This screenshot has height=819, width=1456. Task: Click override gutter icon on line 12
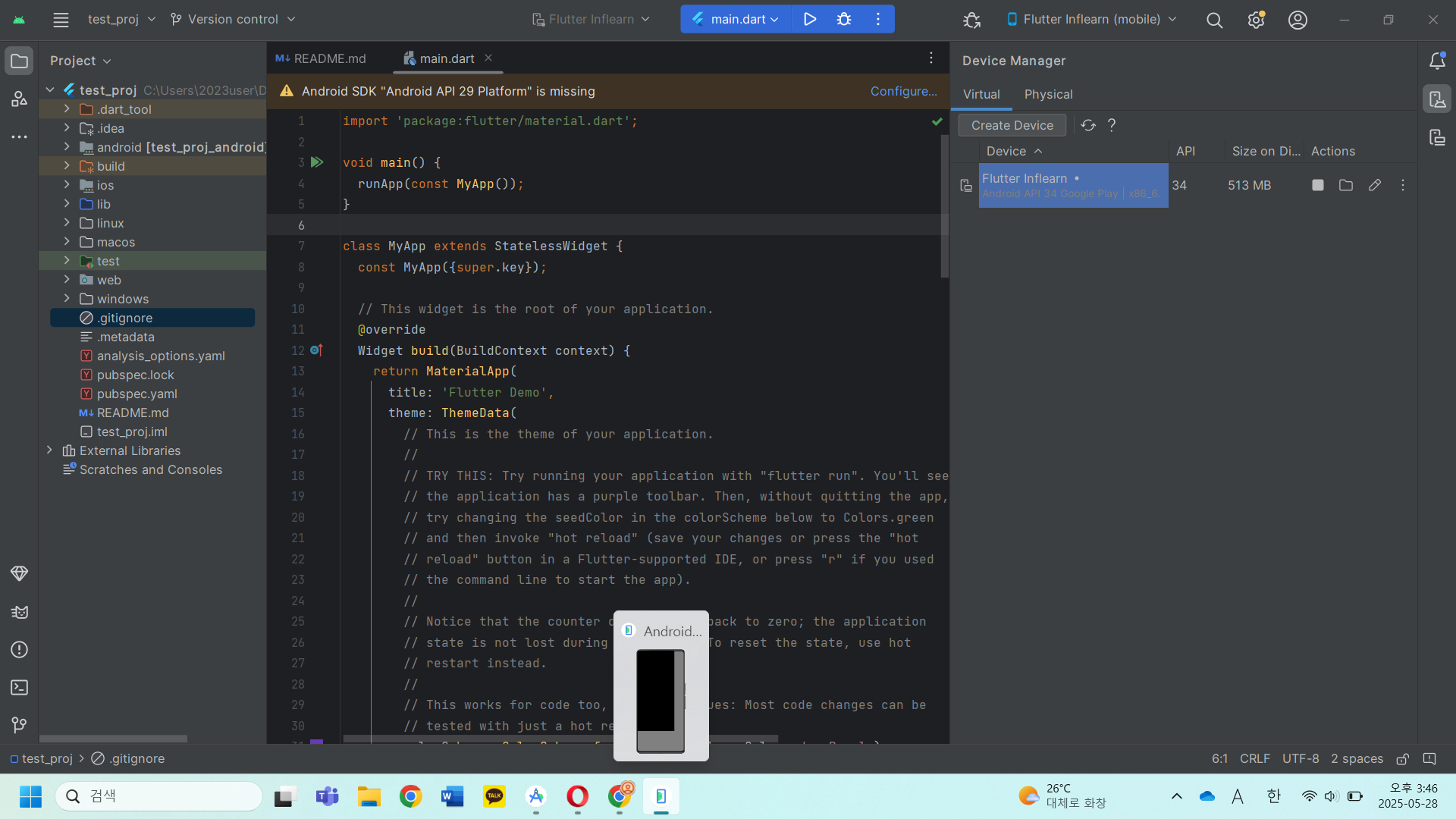316,350
